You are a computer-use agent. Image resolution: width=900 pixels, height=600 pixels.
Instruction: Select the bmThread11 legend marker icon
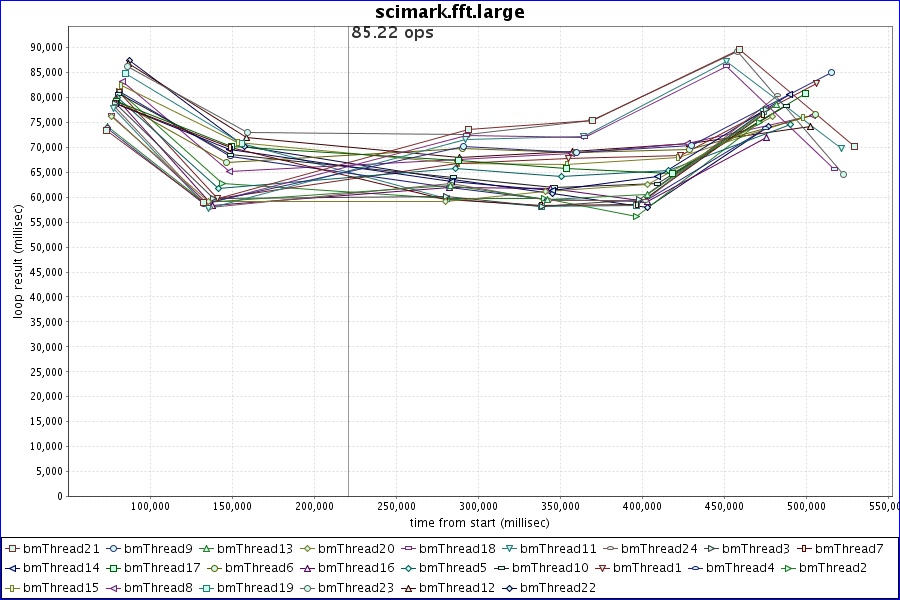point(509,548)
